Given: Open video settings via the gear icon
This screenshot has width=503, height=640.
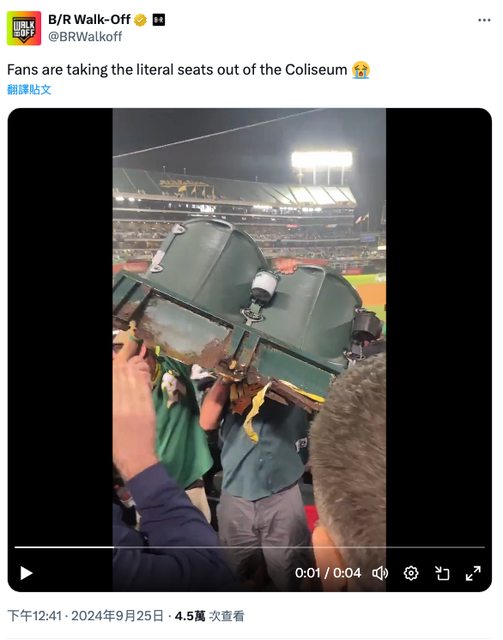Looking at the screenshot, I should [411, 573].
